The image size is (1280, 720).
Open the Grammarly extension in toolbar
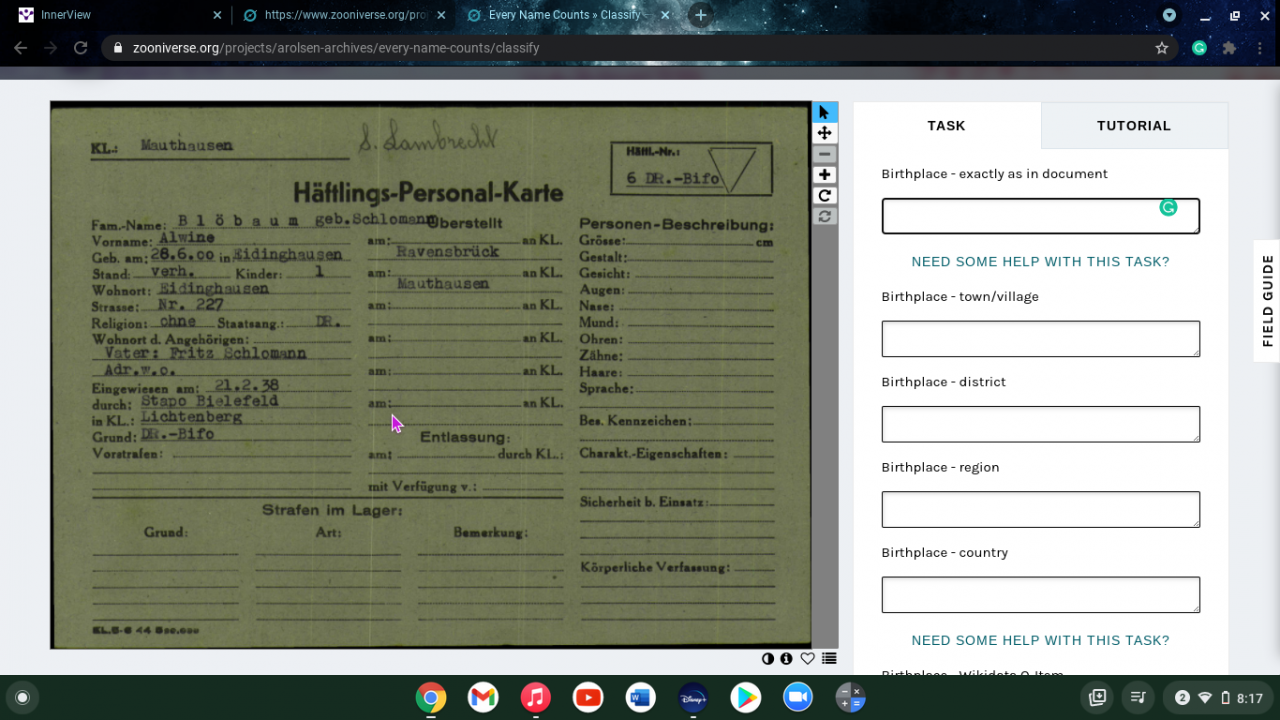click(x=1199, y=48)
